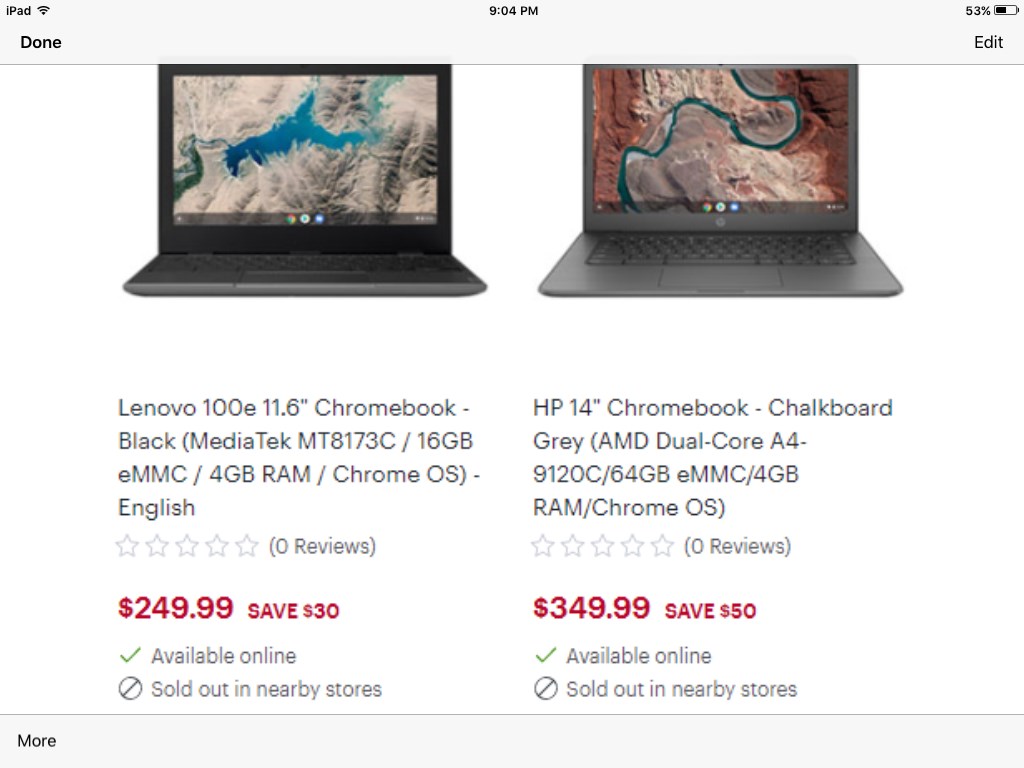This screenshot has width=1024, height=768.
Task: Click the SAVE $50 label
Action: pyautogui.click(x=710, y=610)
